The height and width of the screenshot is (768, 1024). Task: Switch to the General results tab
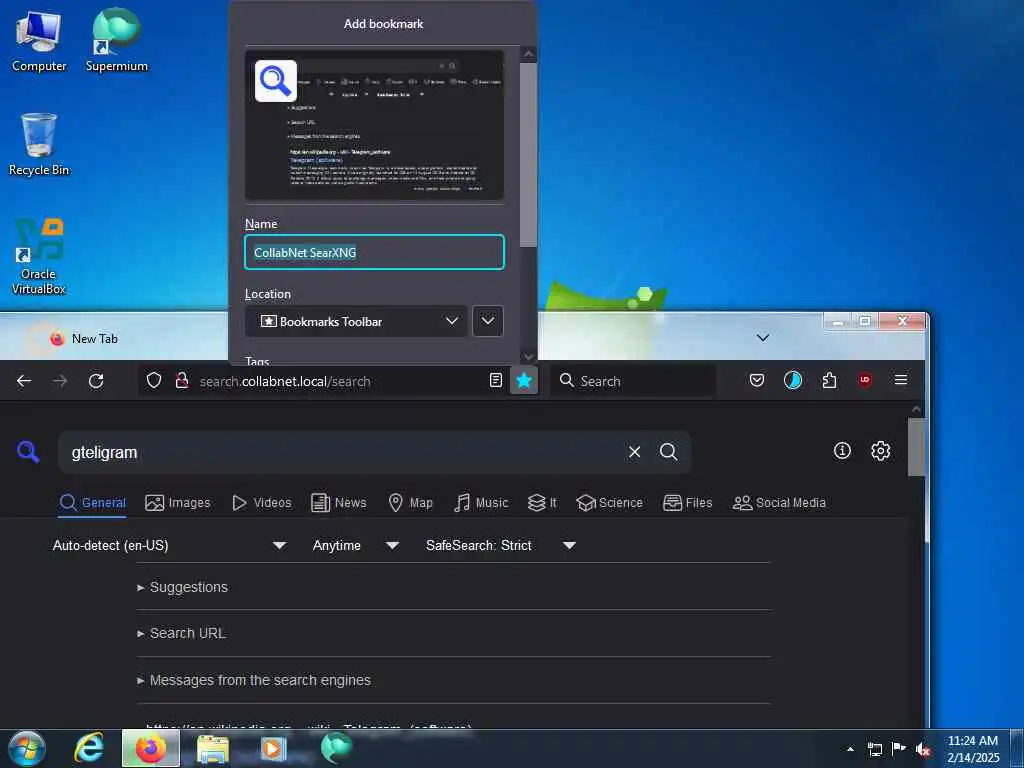click(x=92, y=503)
